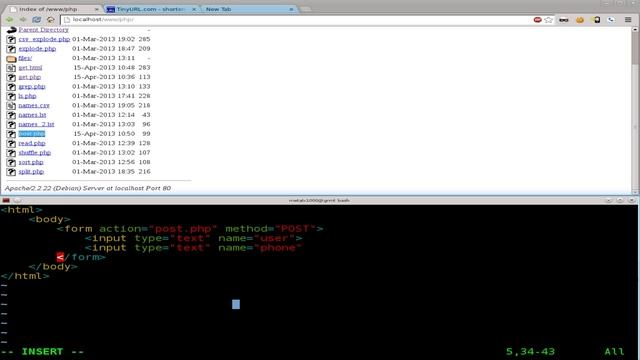Open the split.php link

[31, 171]
